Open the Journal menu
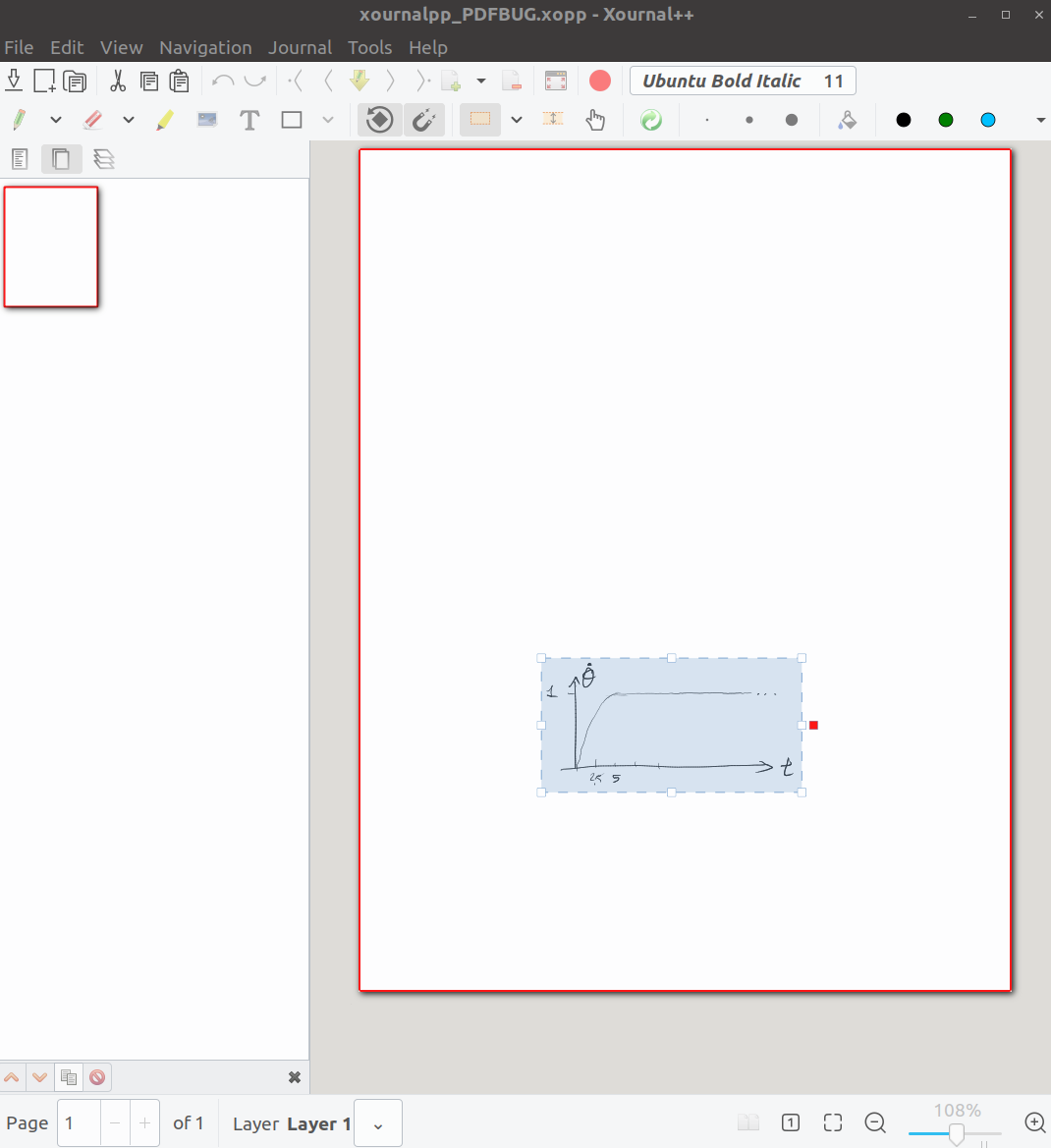Image resolution: width=1051 pixels, height=1148 pixels. click(x=301, y=46)
